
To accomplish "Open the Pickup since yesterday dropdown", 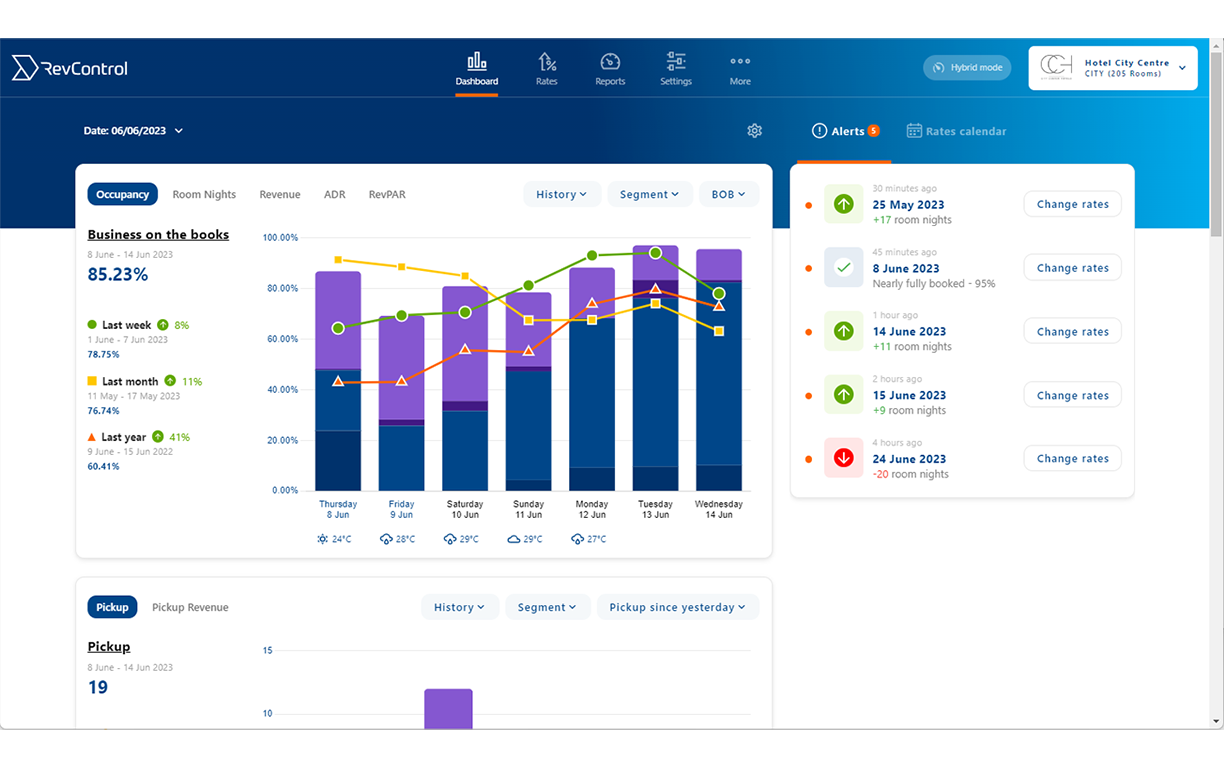I will point(677,606).
